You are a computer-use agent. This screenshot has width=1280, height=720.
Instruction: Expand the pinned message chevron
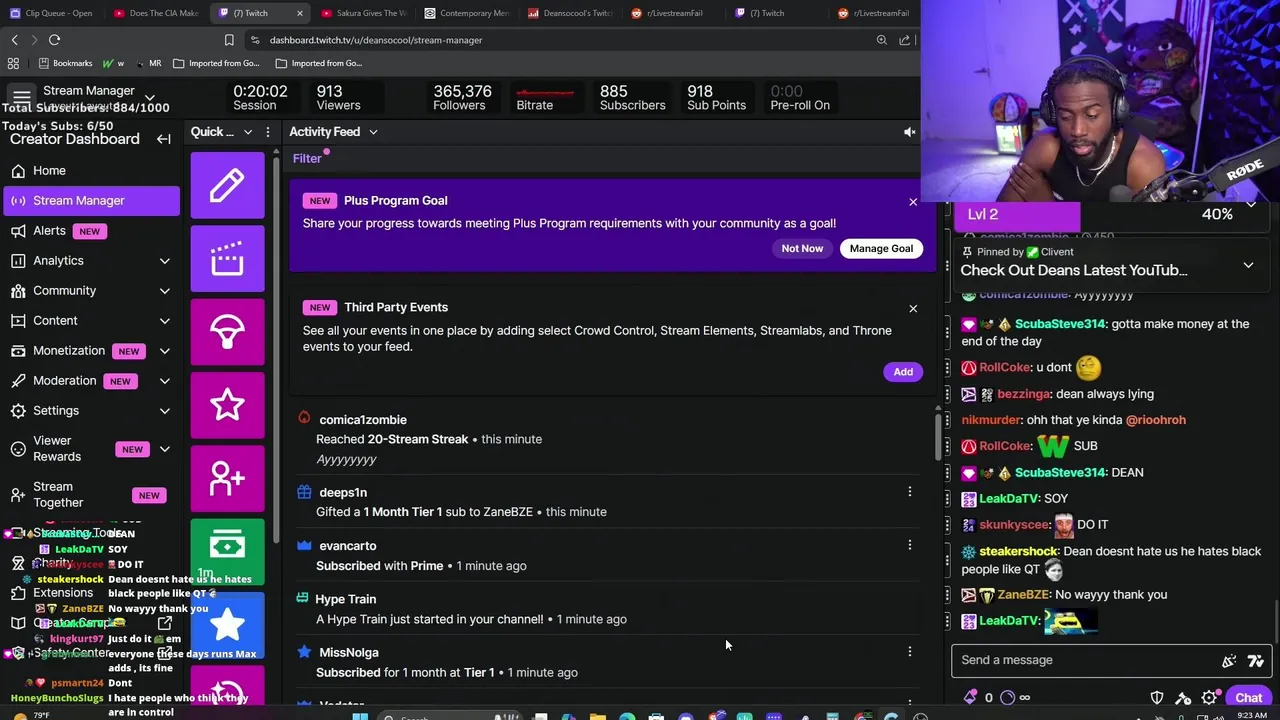click(x=1248, y=265)
